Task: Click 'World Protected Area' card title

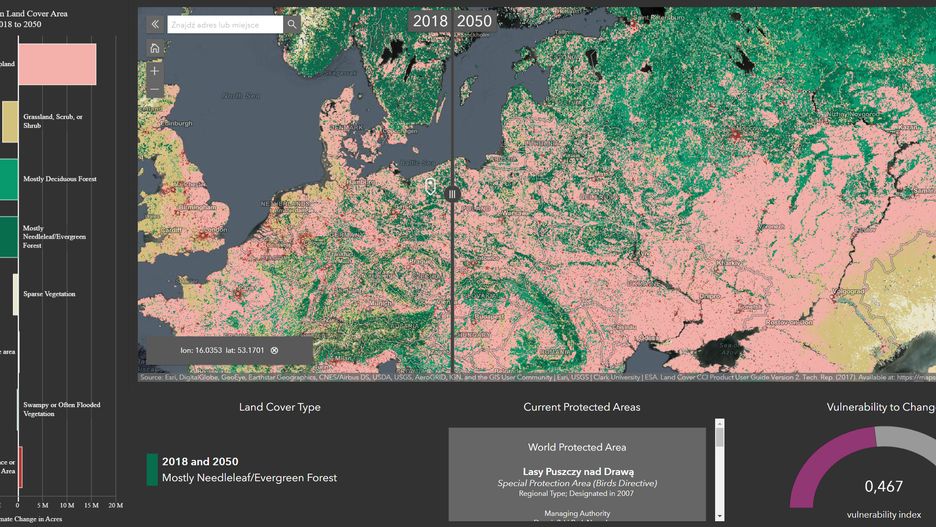Action: [x=577, y=447]
